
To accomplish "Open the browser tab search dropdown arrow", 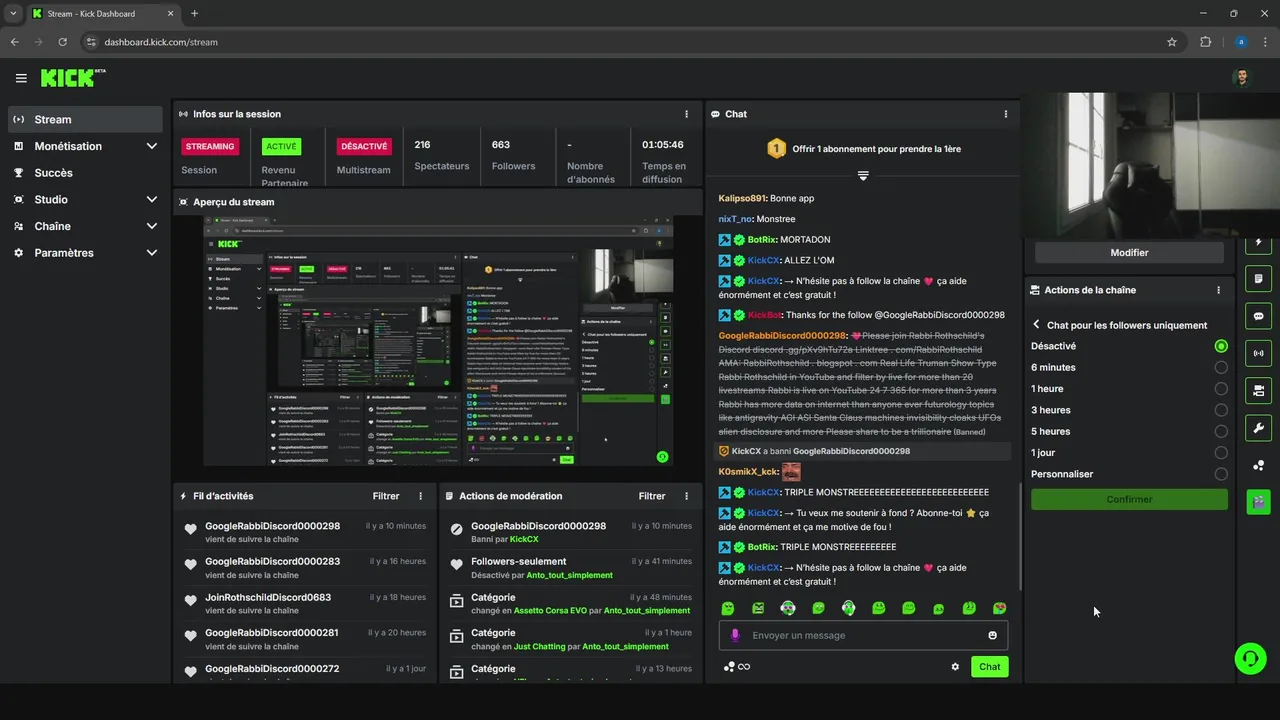I will tap(12, 13).
